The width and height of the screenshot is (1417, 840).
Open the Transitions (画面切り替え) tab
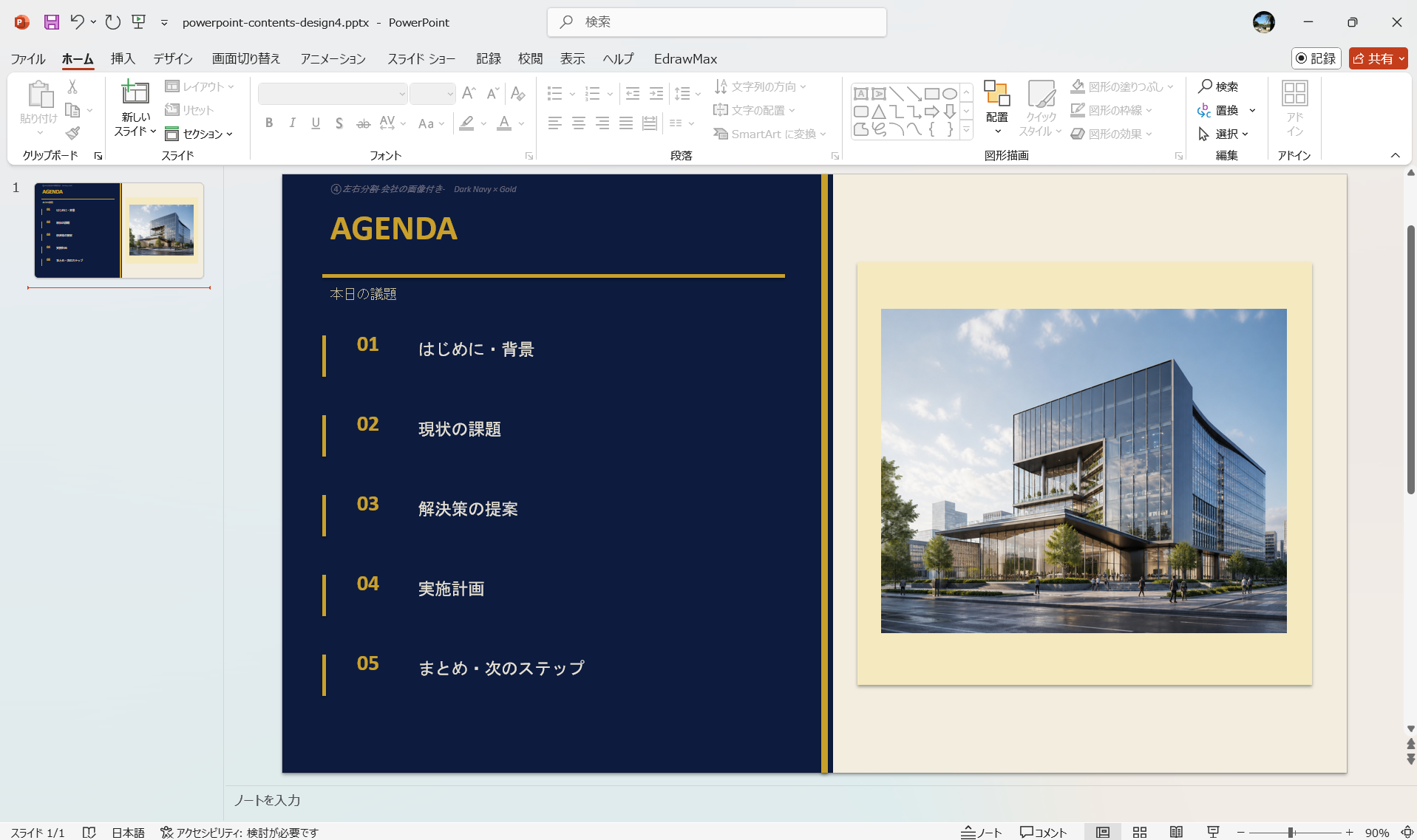click(x=246, y=58)
